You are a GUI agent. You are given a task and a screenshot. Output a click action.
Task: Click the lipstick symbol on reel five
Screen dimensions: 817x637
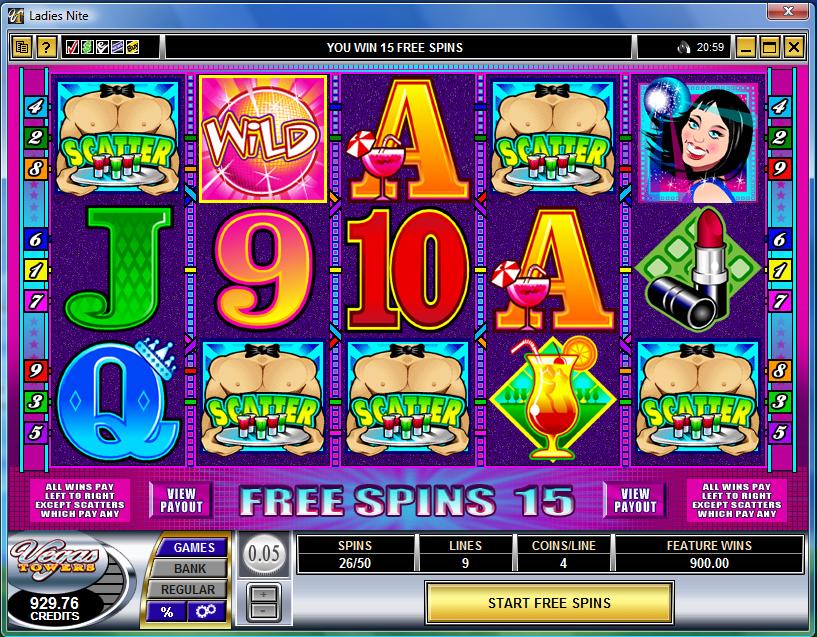698,269
